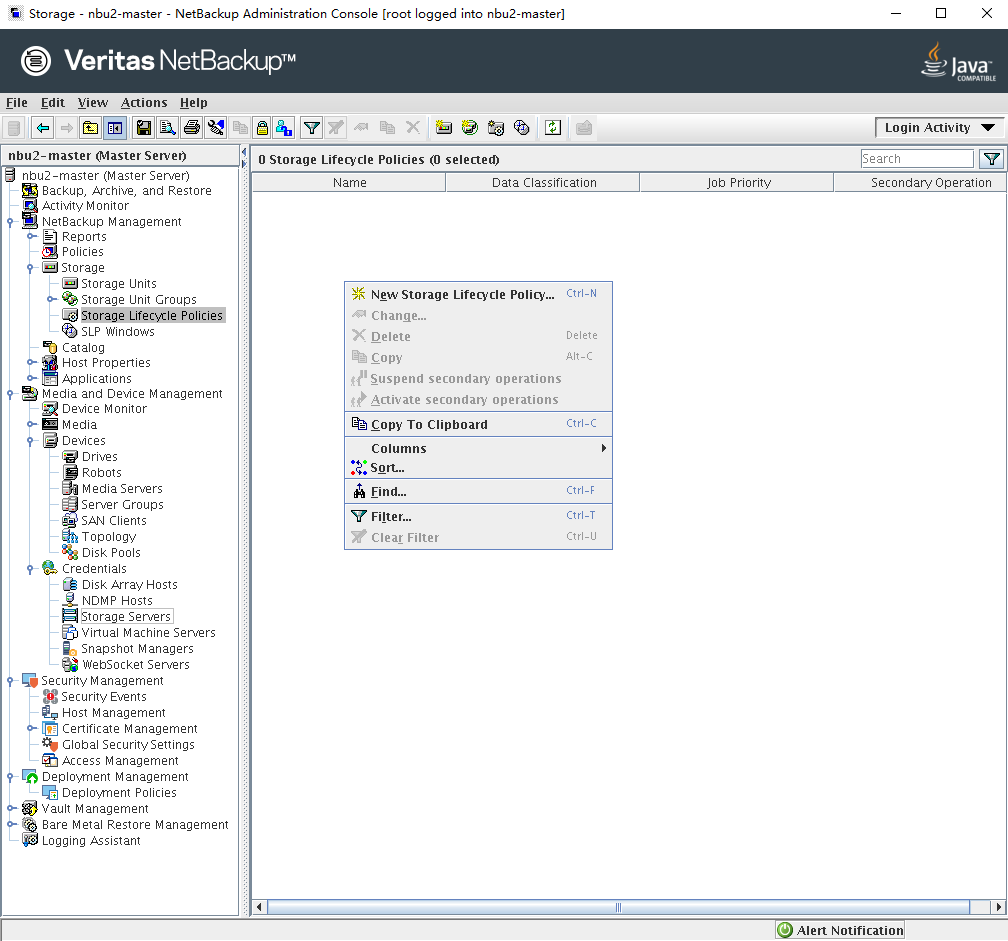Open the Login Activity dropdown
Screen dimensions: 1008x941
[x=940, y=128]
